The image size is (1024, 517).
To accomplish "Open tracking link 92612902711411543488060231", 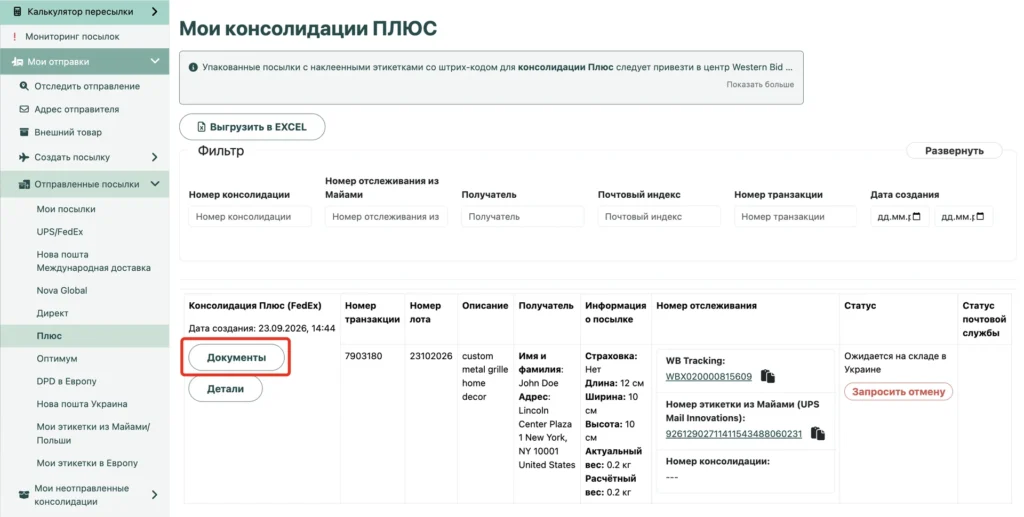I will tap(733, 433).
